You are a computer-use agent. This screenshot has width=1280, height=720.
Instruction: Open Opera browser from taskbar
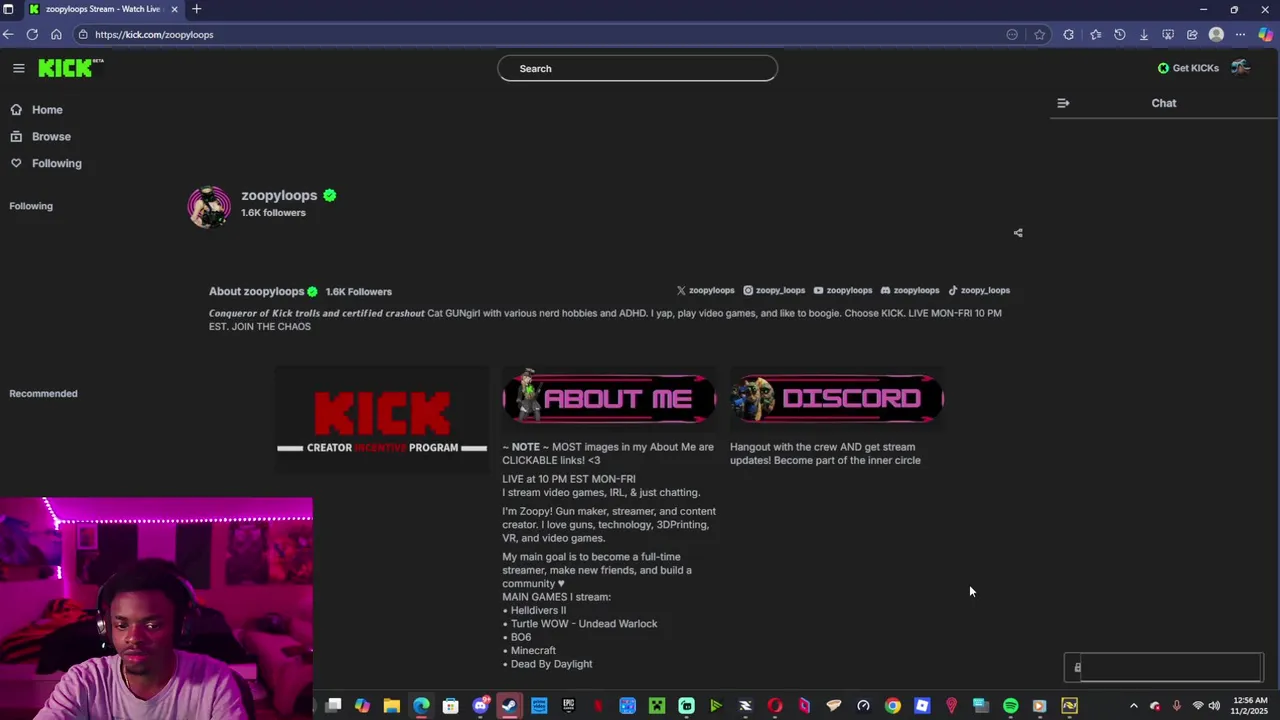pyautogui.click(x=774, y=706)
